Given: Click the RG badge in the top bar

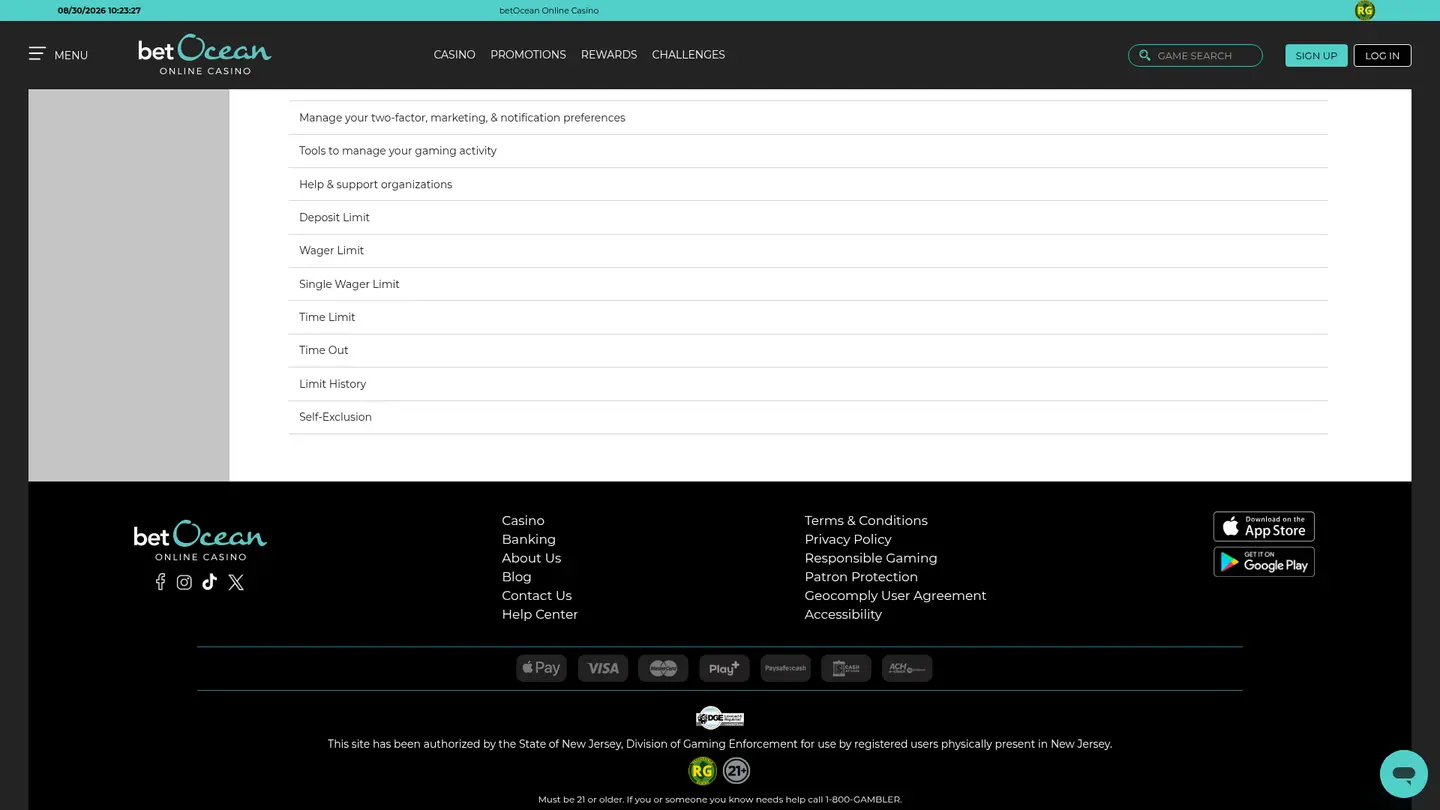Looking at the screenshot, I should click(1365, 11).
